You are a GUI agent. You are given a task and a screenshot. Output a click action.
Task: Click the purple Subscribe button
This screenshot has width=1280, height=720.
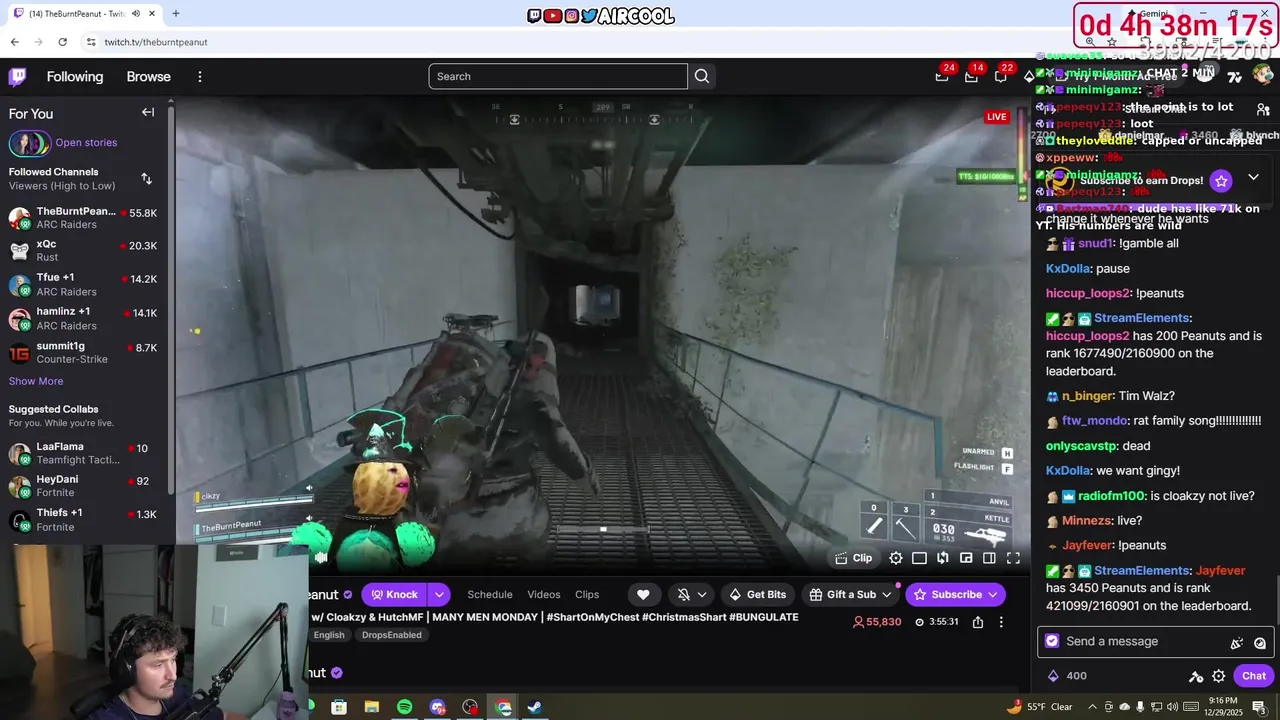[955, 594]
